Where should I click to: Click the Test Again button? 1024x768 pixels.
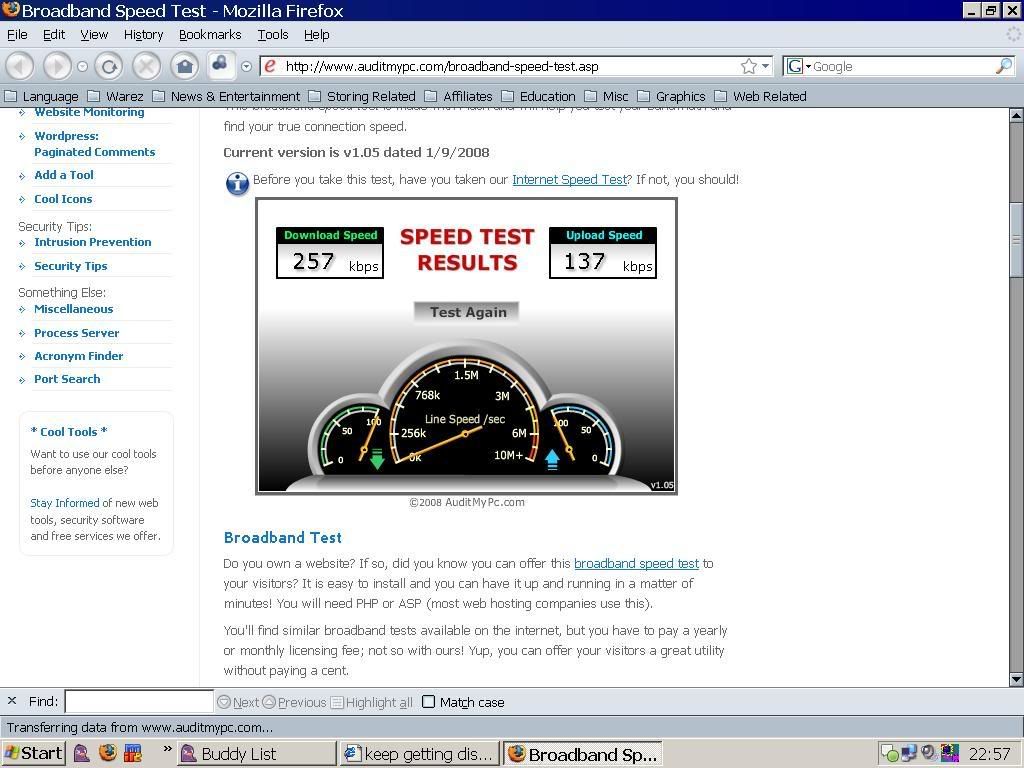467,312
